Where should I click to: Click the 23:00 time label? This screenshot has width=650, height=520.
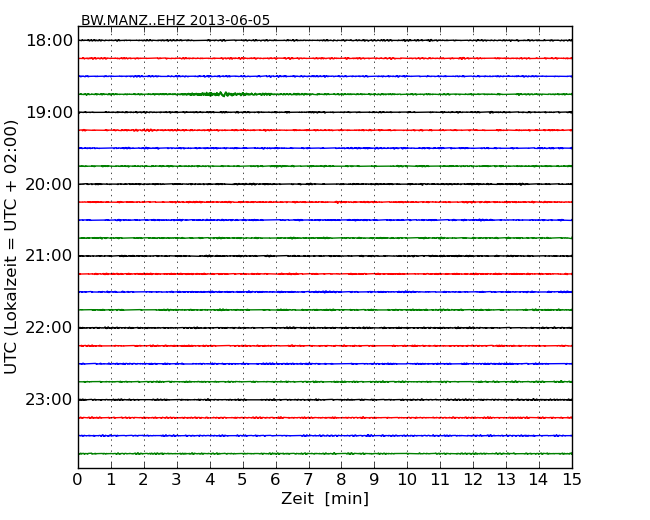click(x=49, y=400)
